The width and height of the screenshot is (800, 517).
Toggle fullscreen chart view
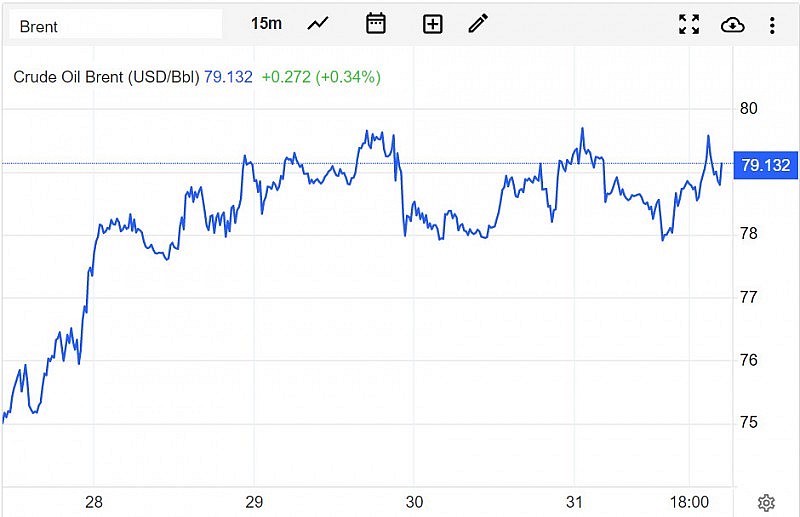point(689,24)
